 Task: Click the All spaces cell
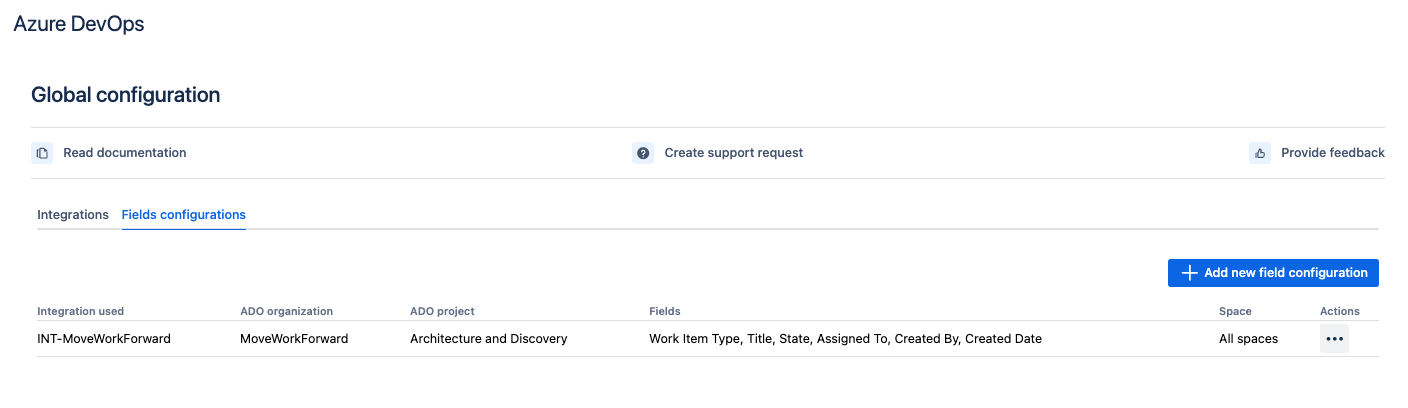1248,339
